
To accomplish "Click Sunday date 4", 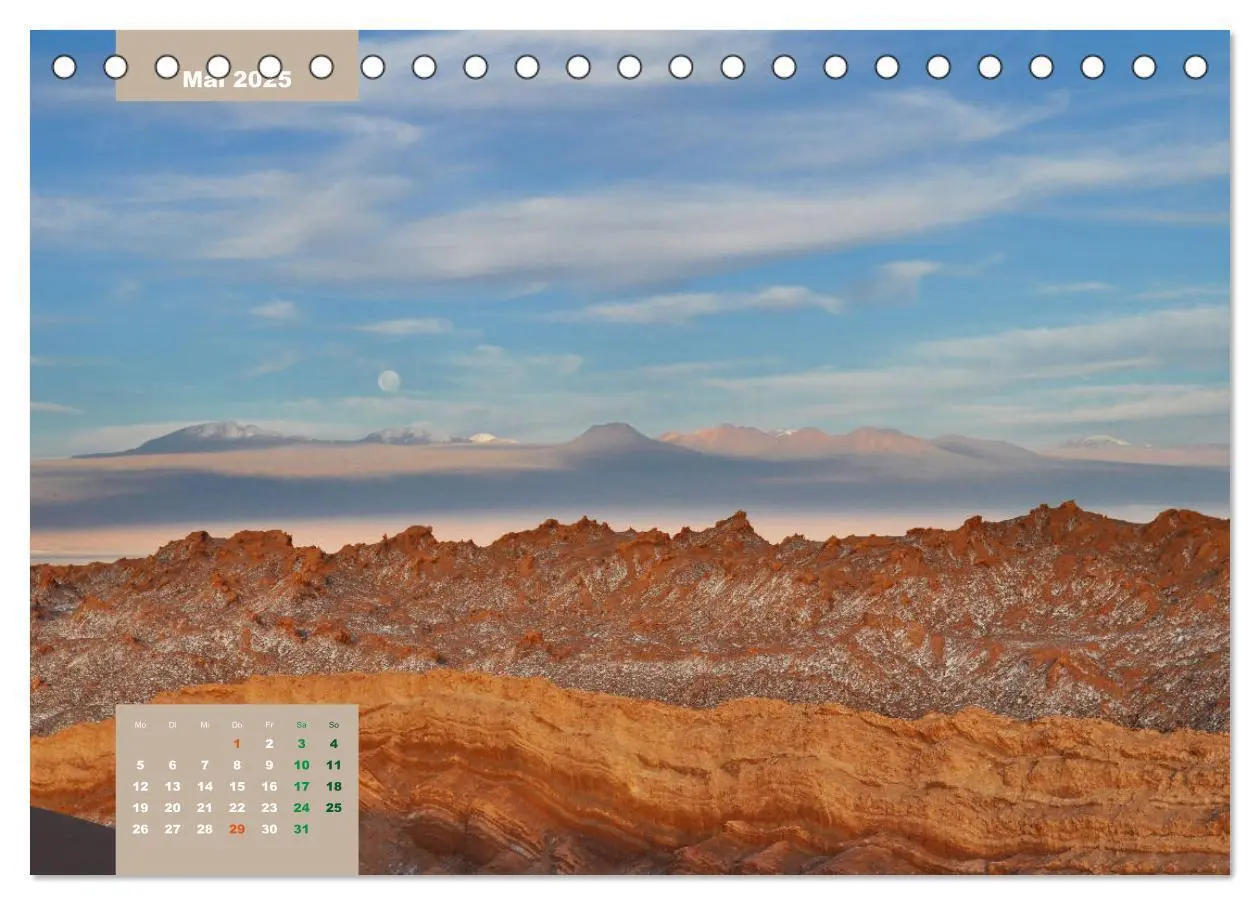I will click(334, 744).
